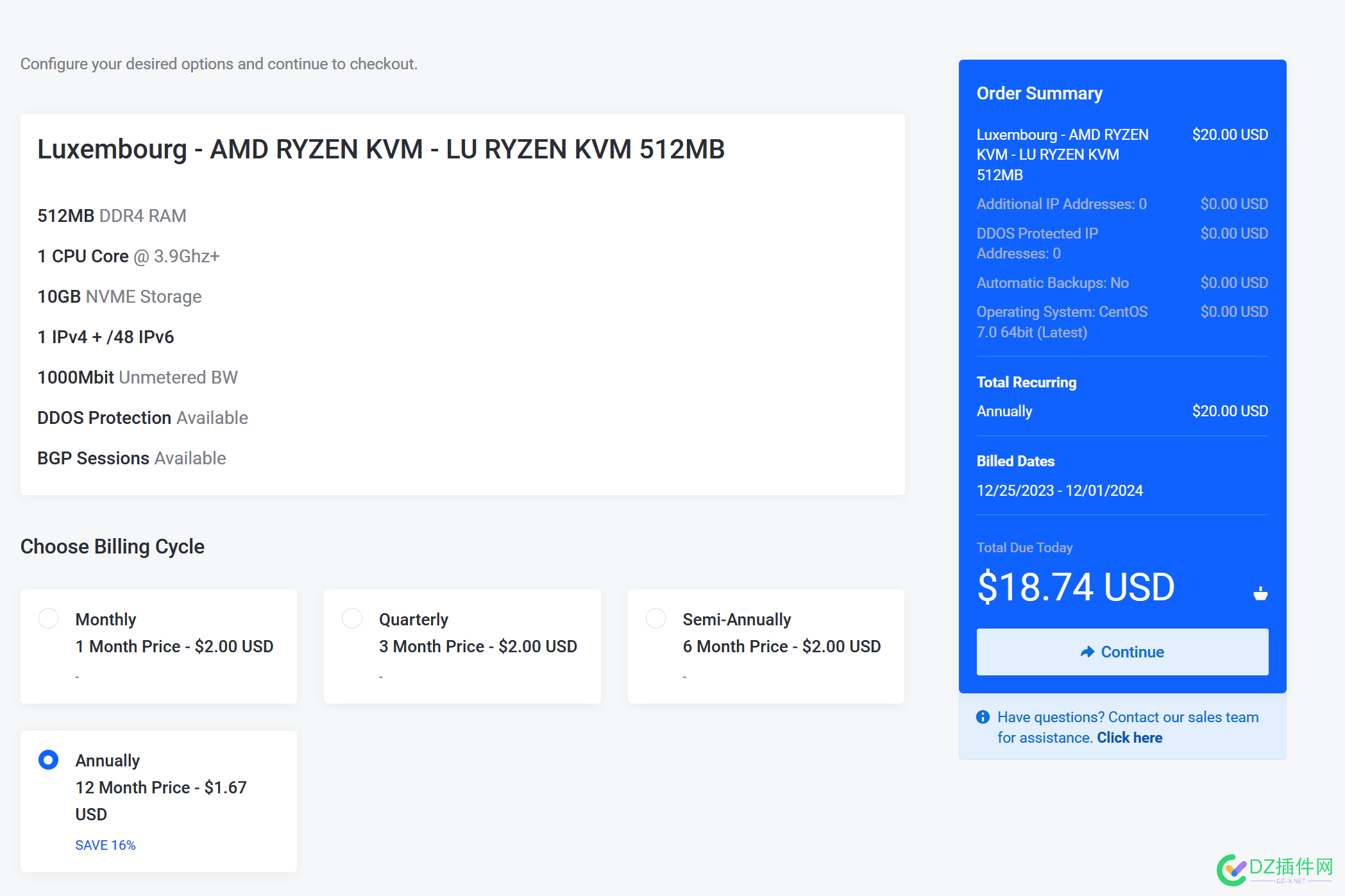
Task: Click 'Annually' under Total Recurring
Action: pyautogui.click(x=1004, y=411)
